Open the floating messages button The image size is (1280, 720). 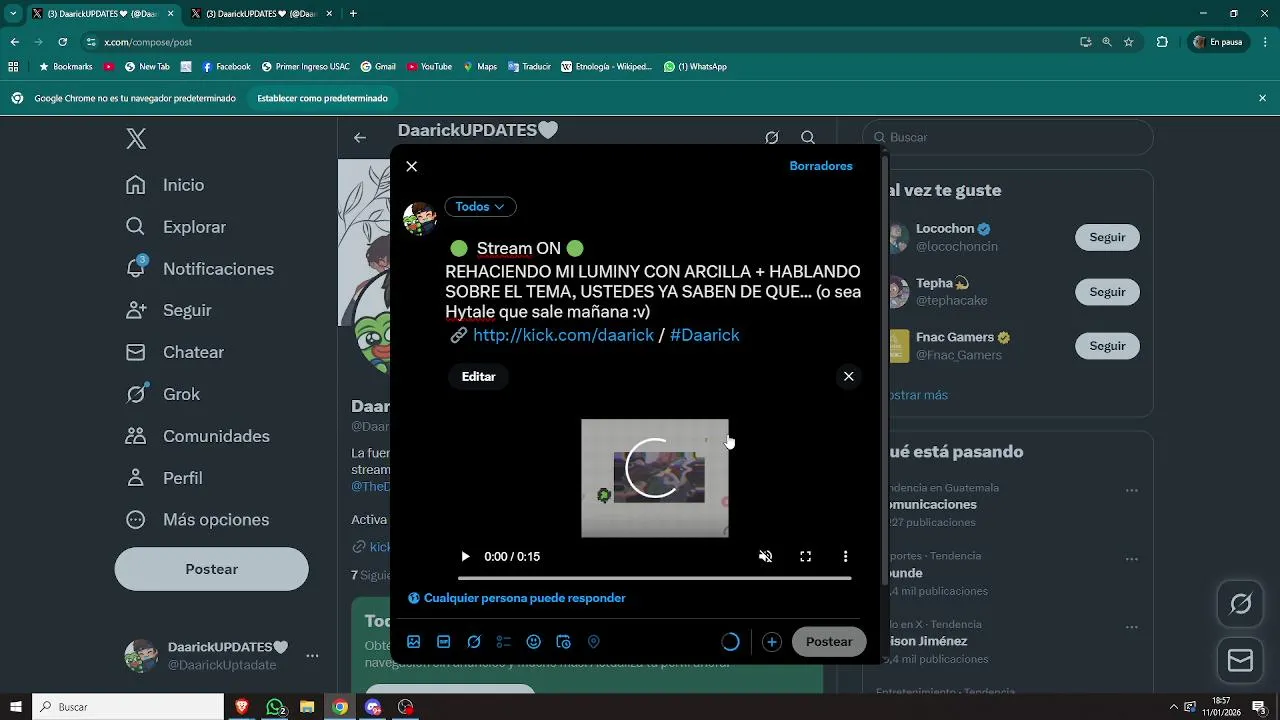(x=1241, y=661)
